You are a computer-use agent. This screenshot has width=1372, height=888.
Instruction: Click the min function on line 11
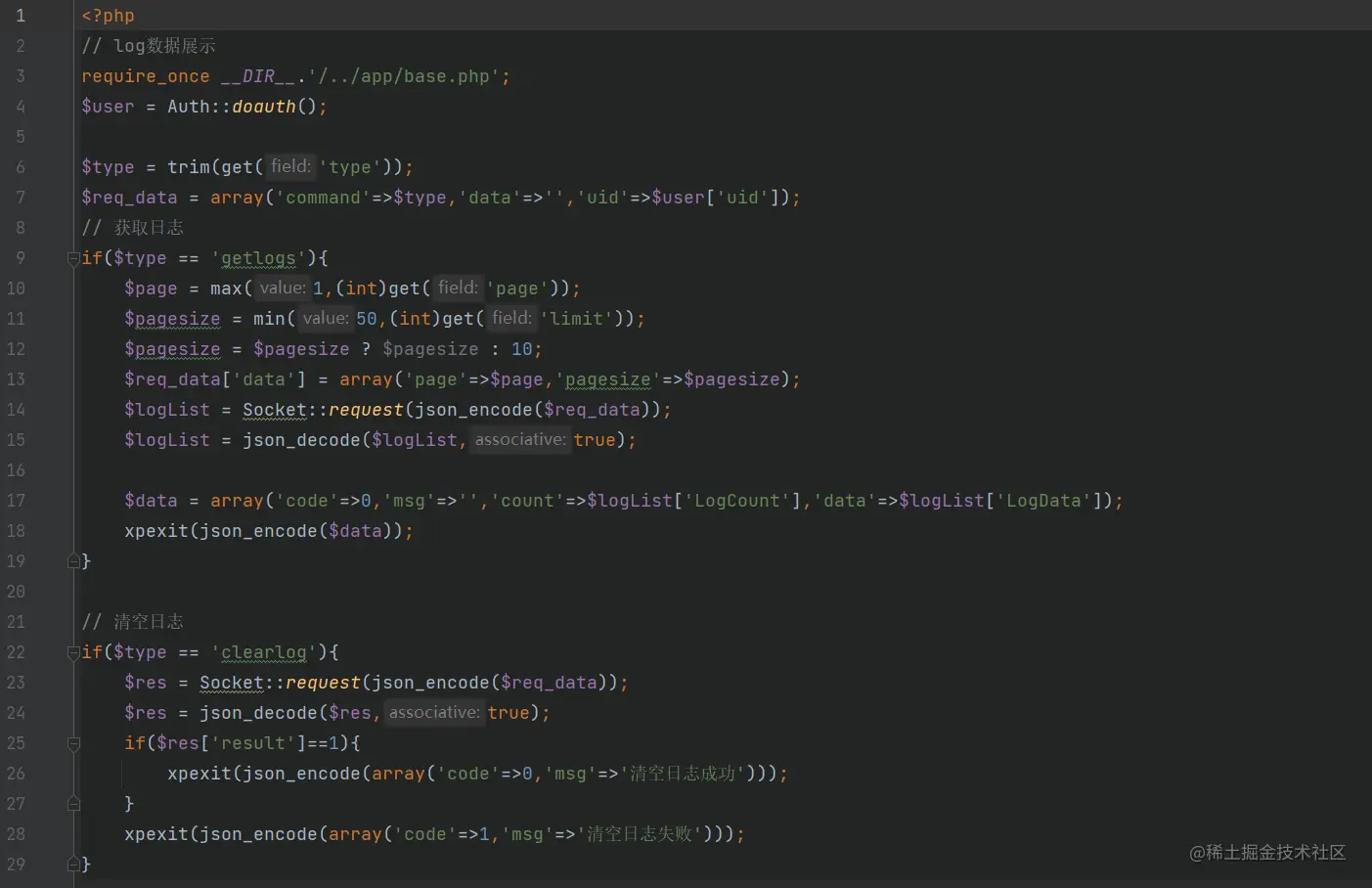(x=269, y=319)
